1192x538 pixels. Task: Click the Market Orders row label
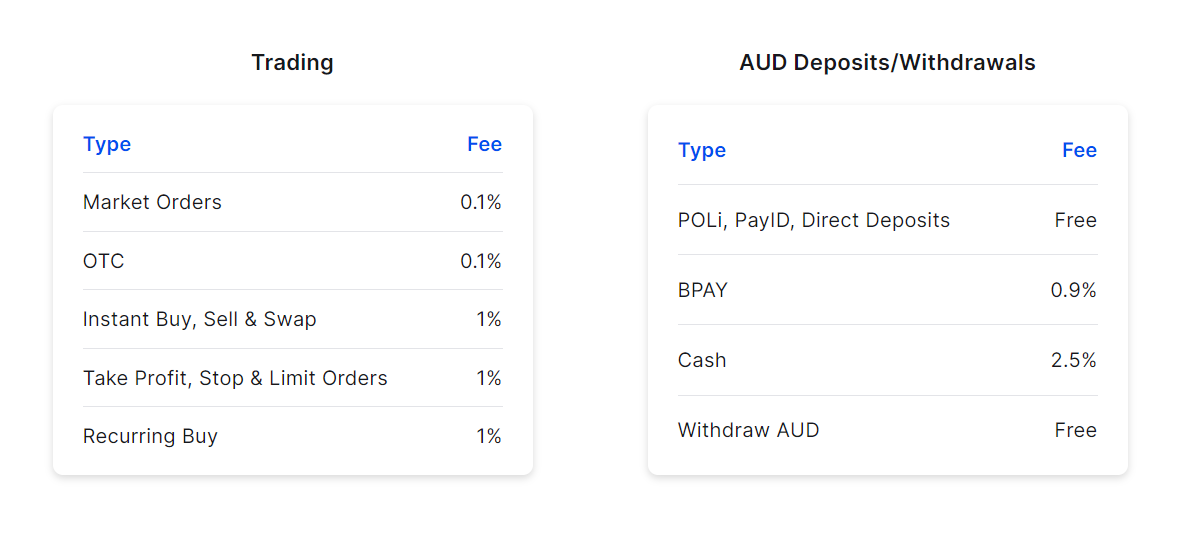152,202
